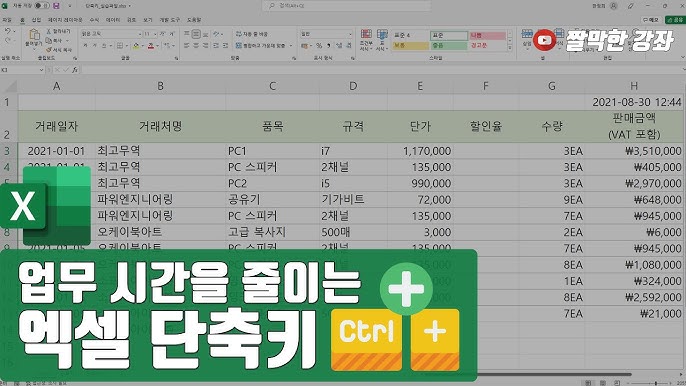
Task: Click Align Right icon
Action: pos(206,46)
